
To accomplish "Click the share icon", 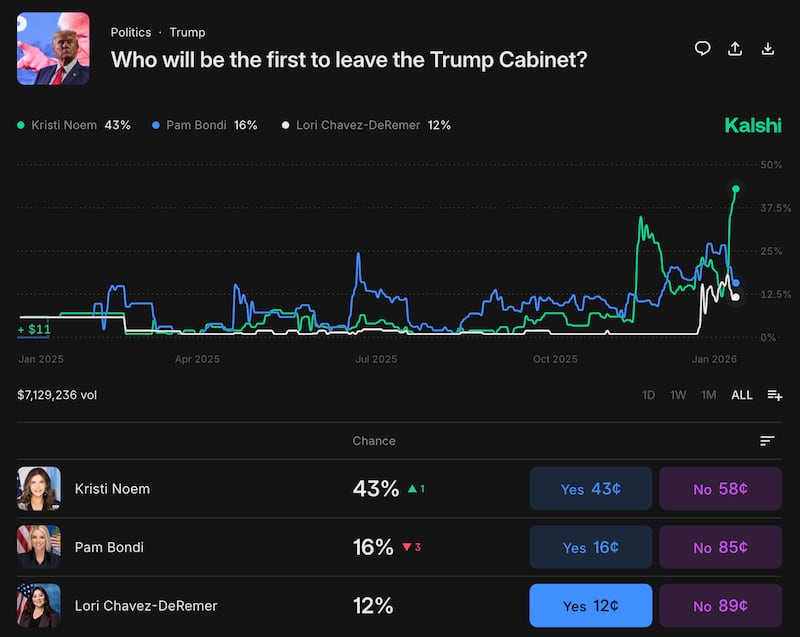I will pyautogui.click(x=734, y=48).
